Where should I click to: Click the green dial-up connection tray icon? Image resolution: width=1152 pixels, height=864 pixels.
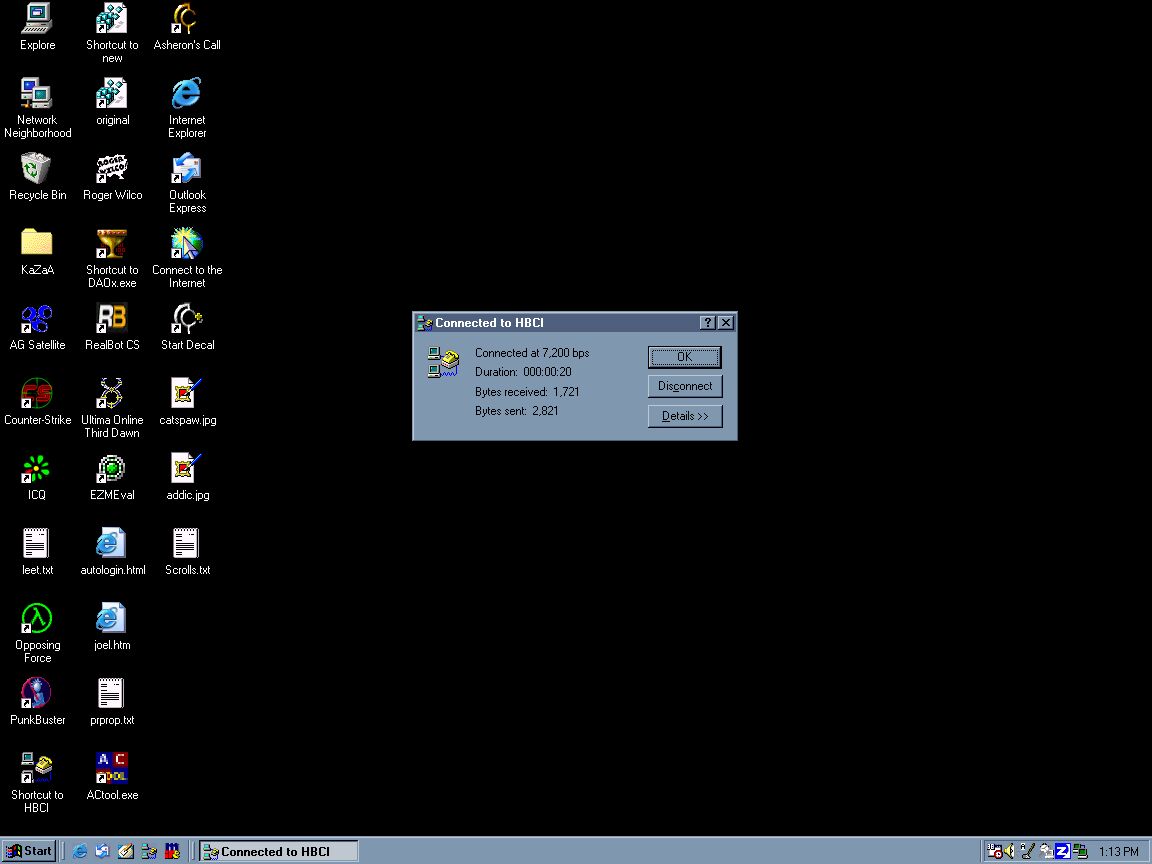[x=1080, y=852]
